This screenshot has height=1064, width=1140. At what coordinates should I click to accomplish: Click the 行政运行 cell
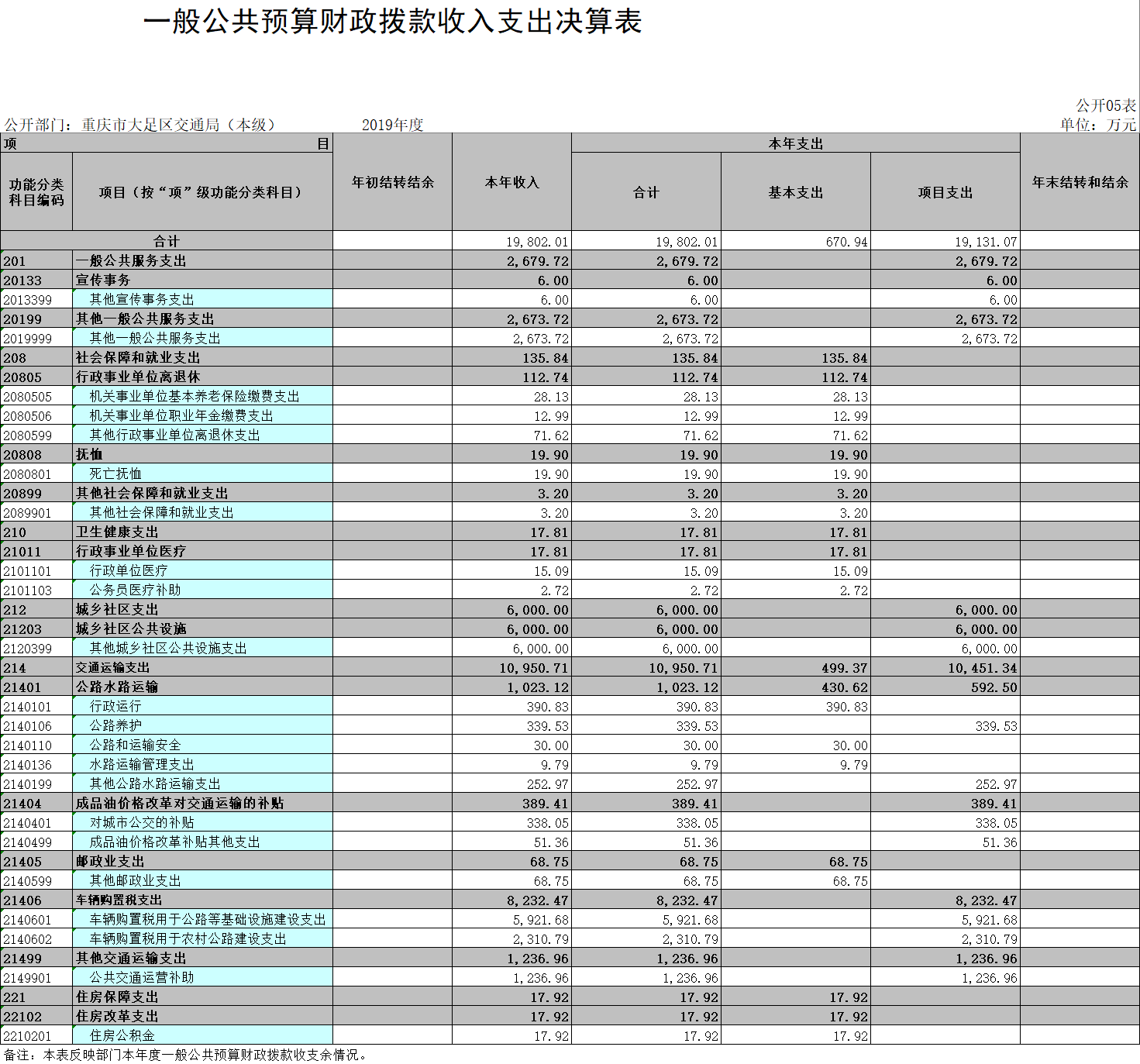(x=203, y=706)
